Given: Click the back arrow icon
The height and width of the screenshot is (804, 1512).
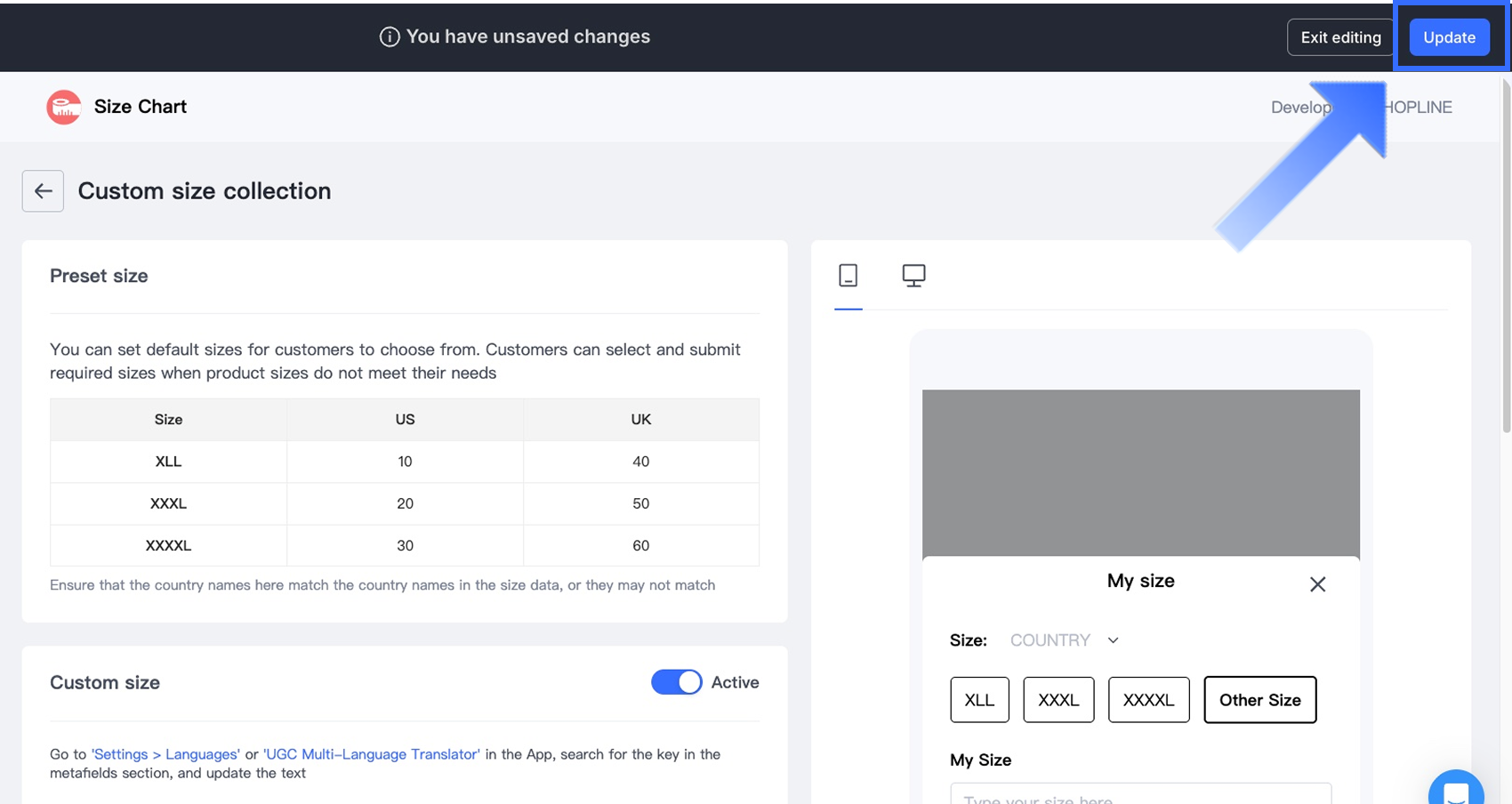Looking at the screenshot, I should (x=43, y=191).
